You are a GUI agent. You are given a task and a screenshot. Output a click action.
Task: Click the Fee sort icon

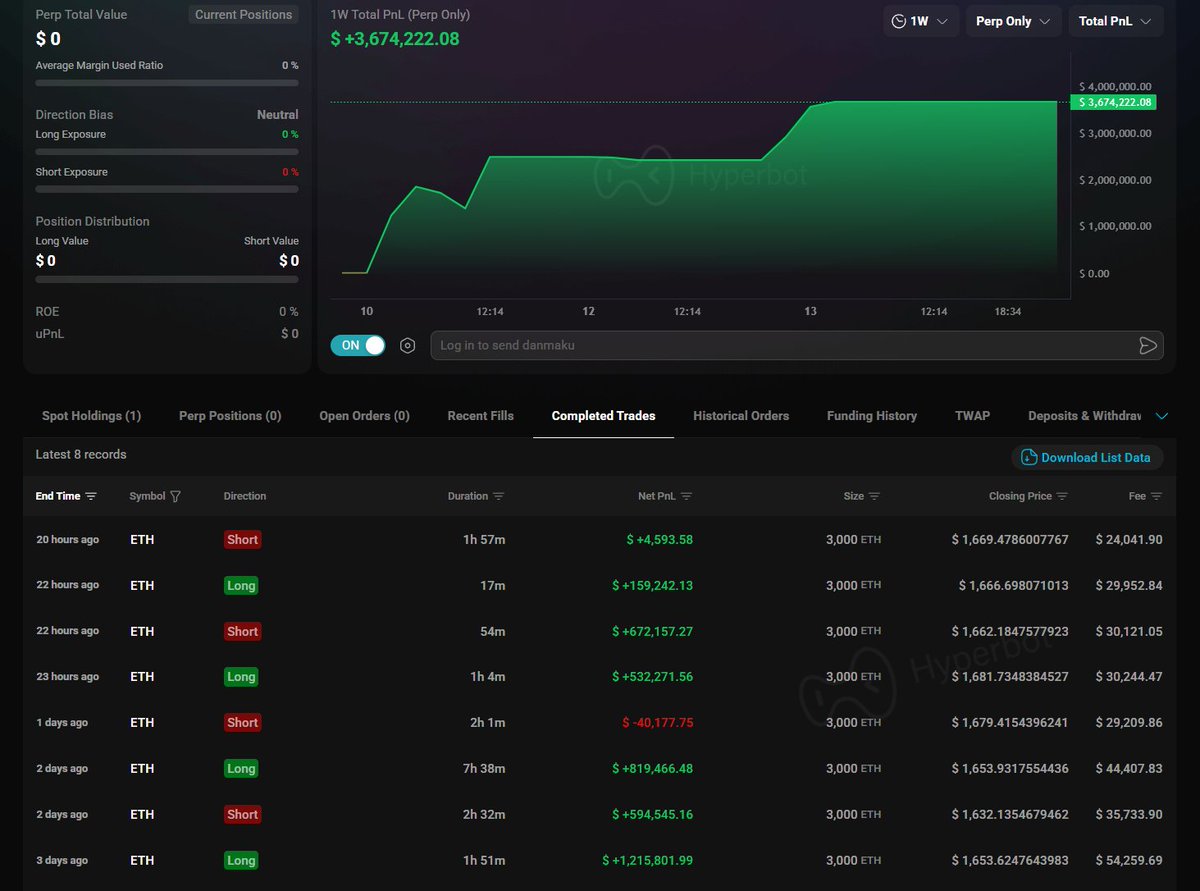click(1156, 496)
